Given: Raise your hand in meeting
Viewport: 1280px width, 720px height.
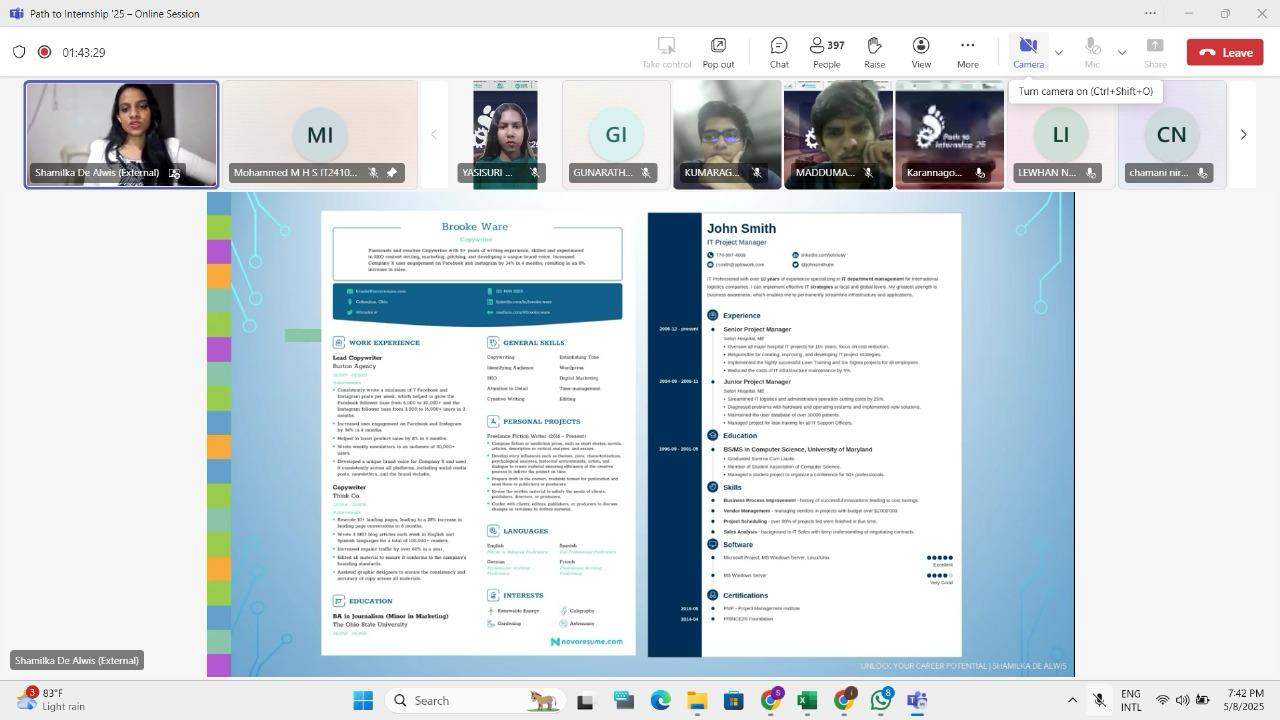Looking at the screenshot, I should [874, 52].
